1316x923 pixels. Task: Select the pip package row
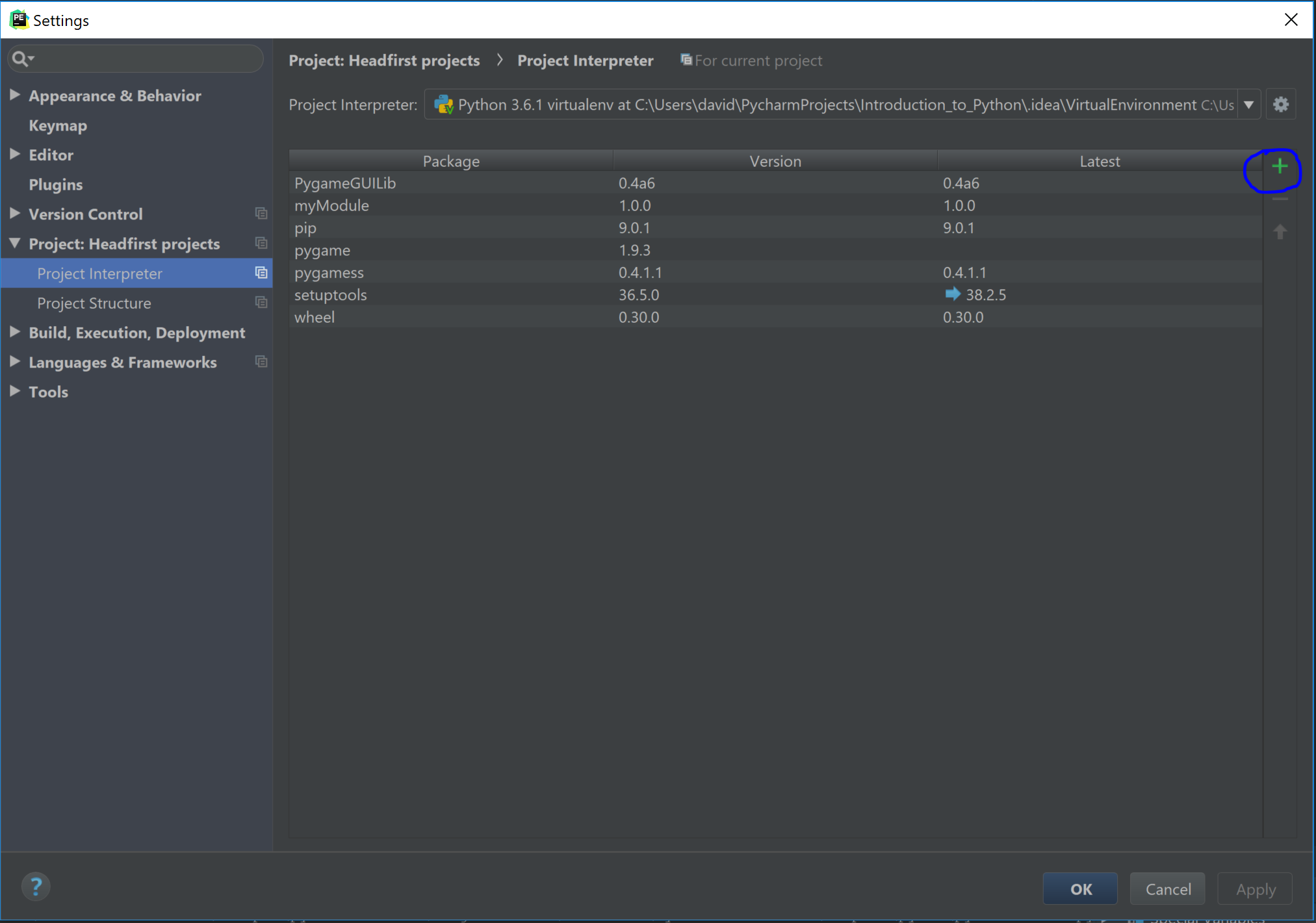[x=775, y=228]
